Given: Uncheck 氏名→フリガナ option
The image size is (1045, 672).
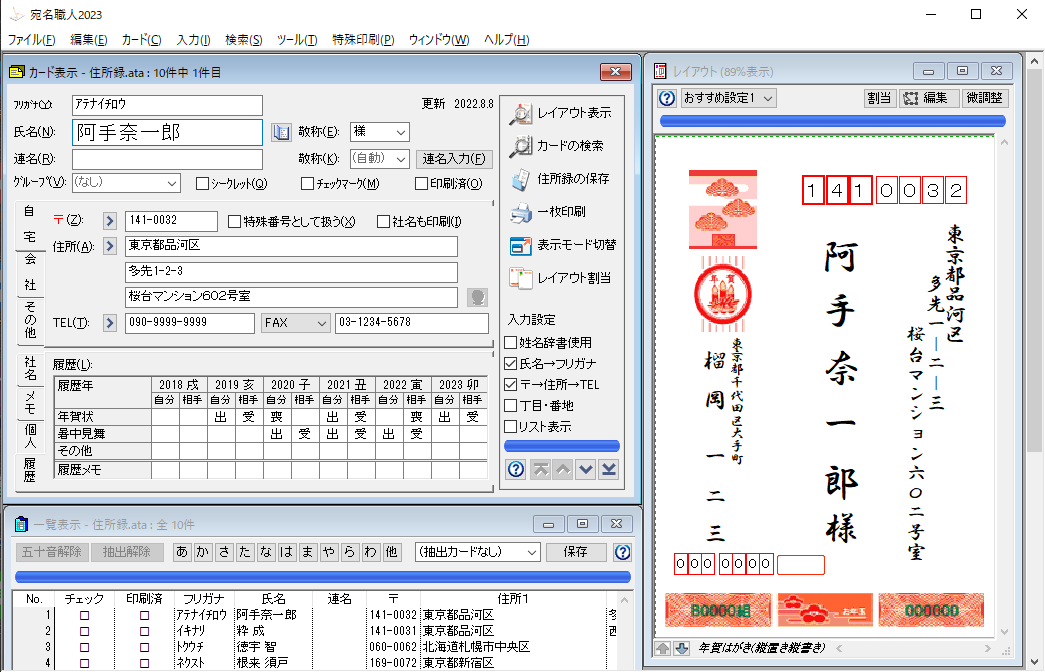Looking at the screenshot, I should [x=511, y=364].
